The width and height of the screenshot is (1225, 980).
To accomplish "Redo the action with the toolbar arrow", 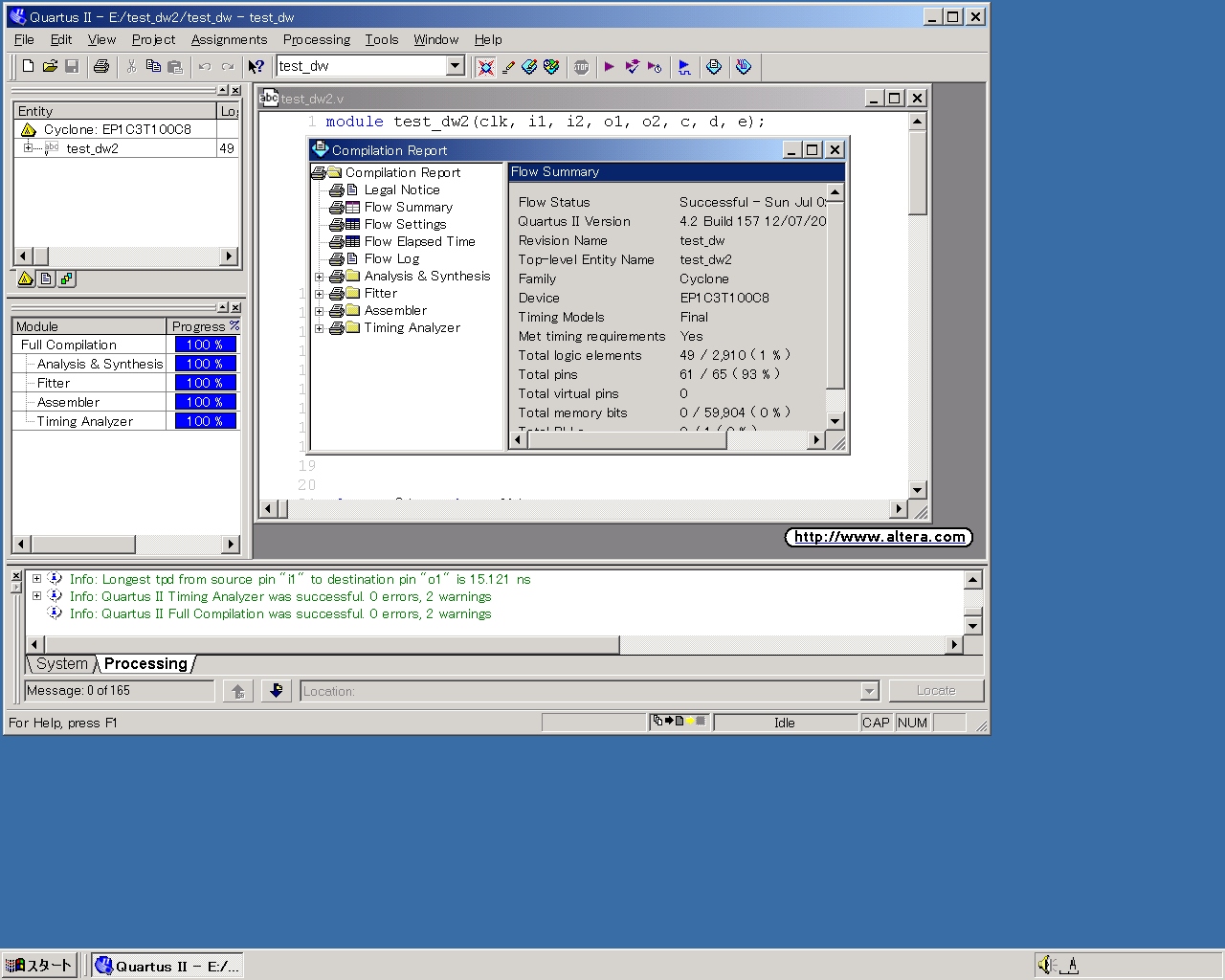I will (x=227, y=66).
